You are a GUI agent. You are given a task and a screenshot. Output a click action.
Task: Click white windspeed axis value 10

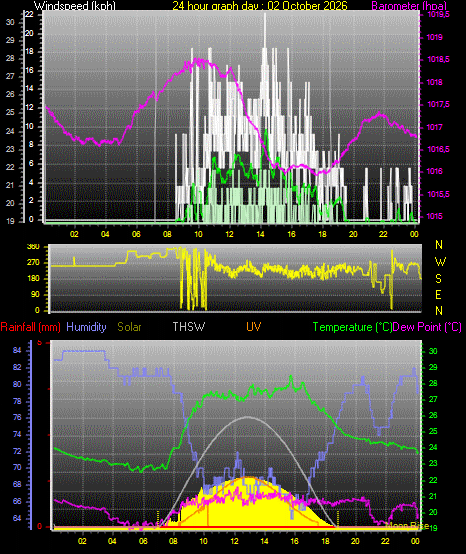coord(29,126)
